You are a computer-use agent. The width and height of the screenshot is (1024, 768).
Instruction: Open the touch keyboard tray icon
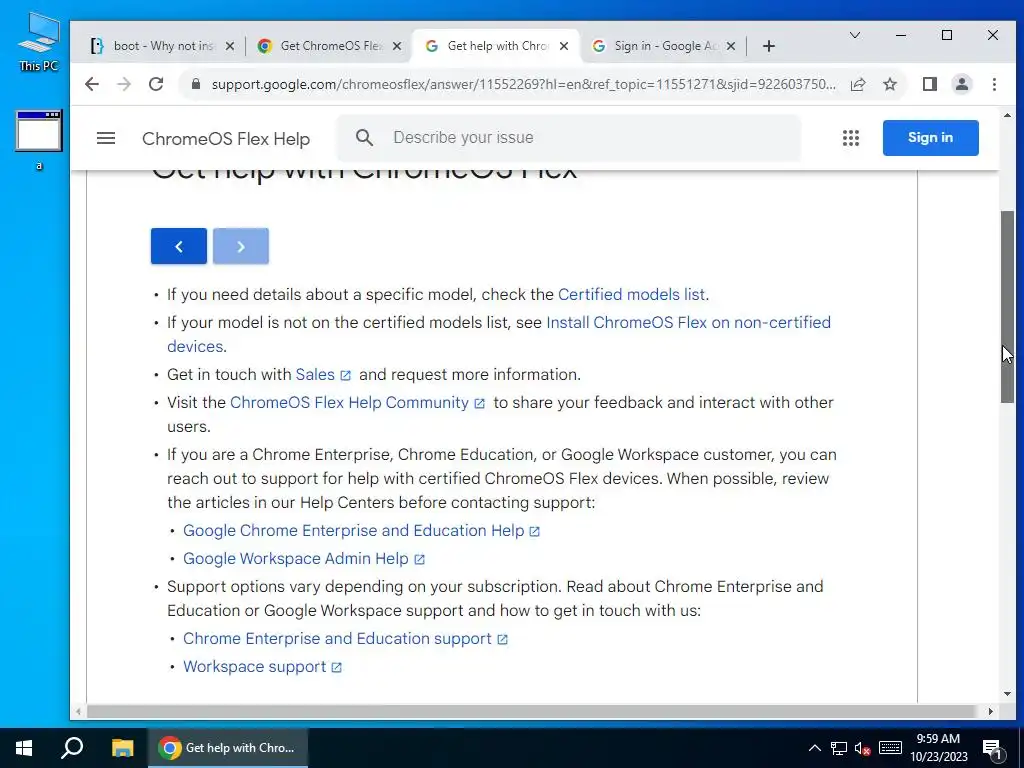point(890,748)
